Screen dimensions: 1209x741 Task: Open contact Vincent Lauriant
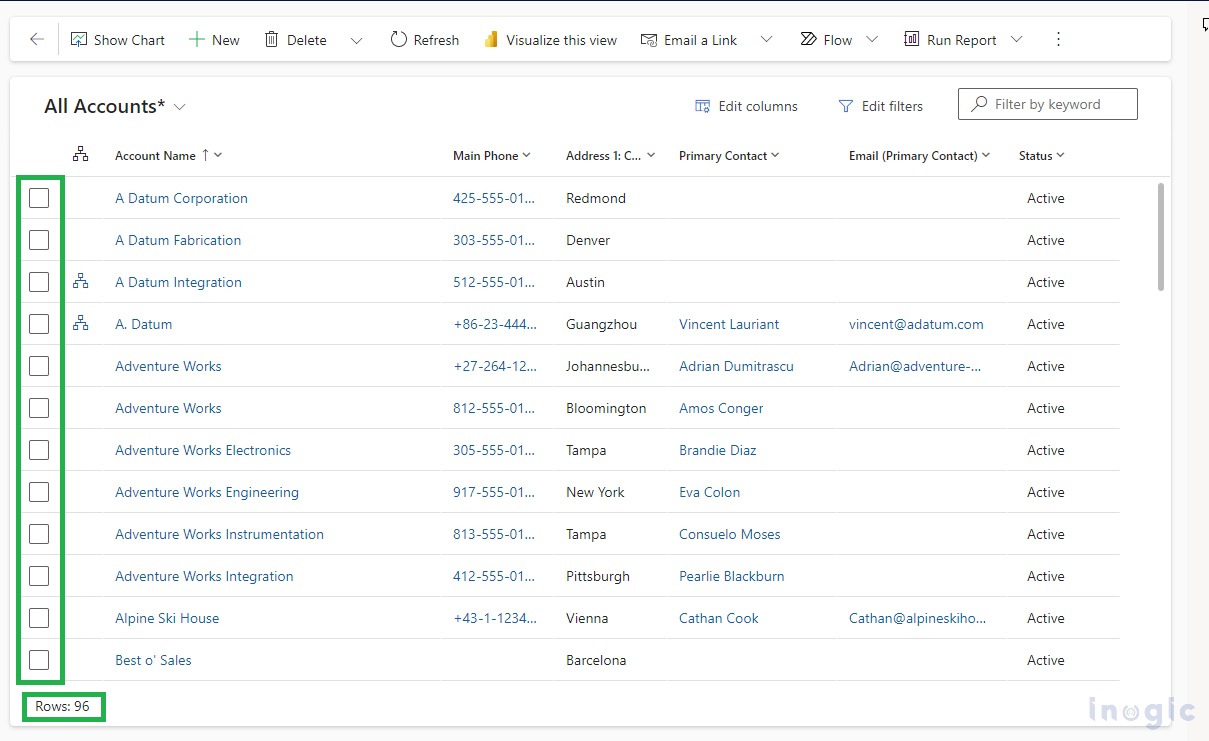(x=729, y=324)
